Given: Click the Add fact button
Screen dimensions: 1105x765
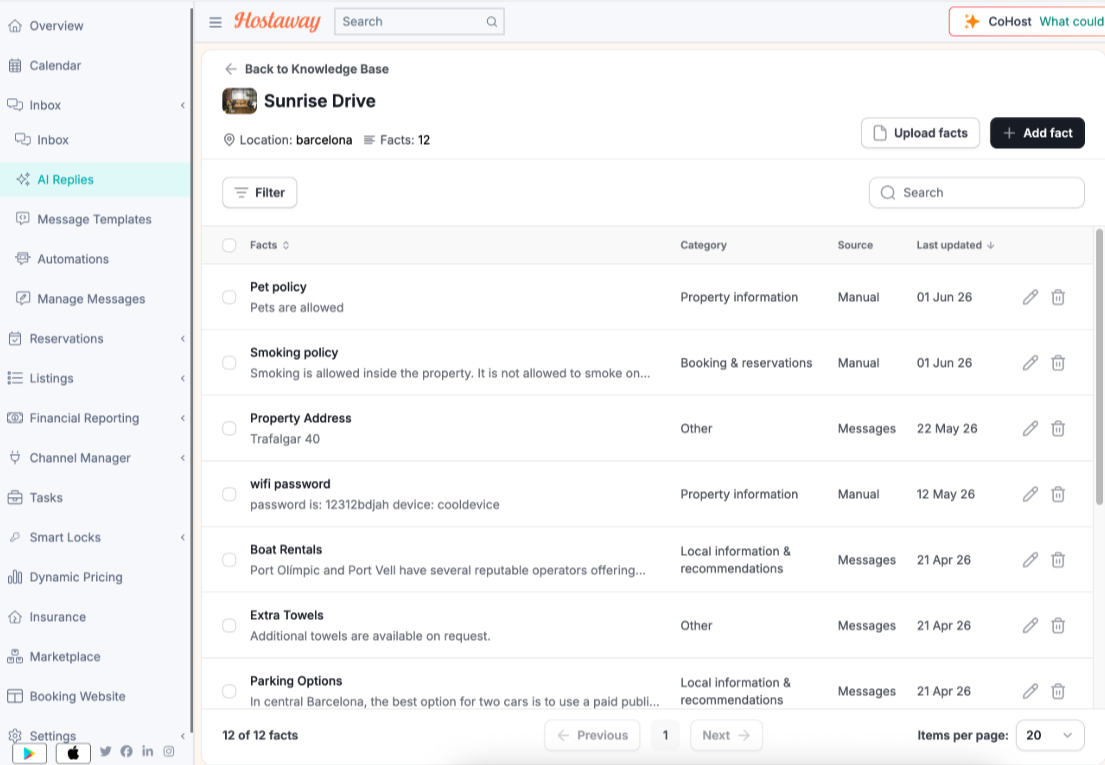Looking at the screenshot, I should (x=1037, y=133).
